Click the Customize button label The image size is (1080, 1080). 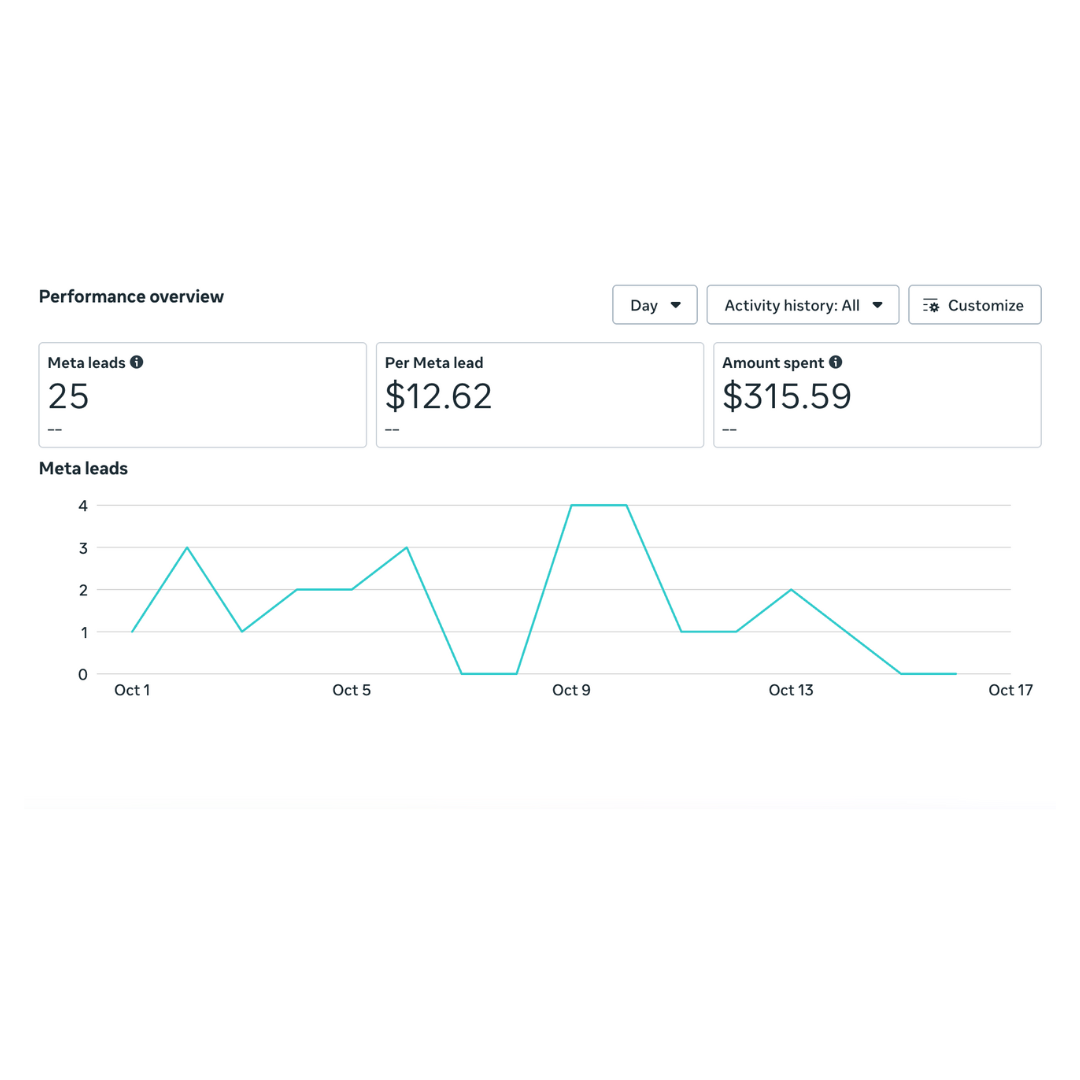click(x=985, y=305)
